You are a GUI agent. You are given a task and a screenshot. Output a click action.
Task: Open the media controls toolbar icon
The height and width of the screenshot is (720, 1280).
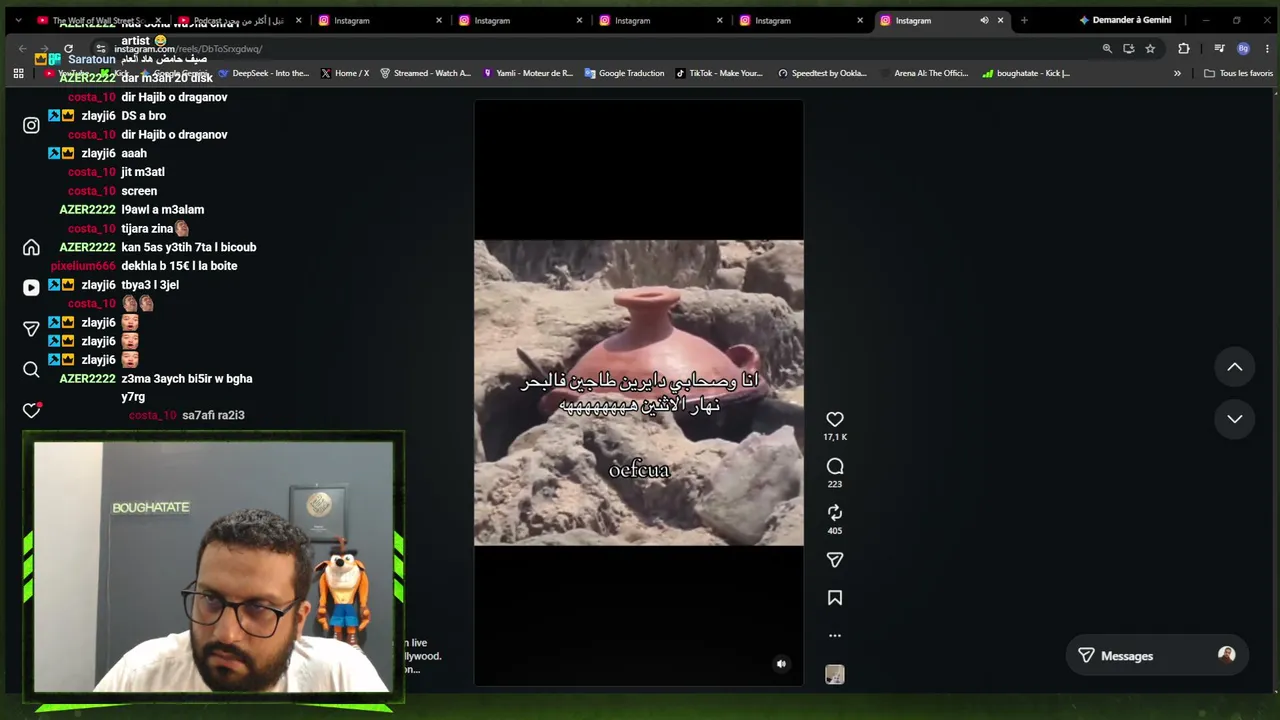[x=1219, y=48]
